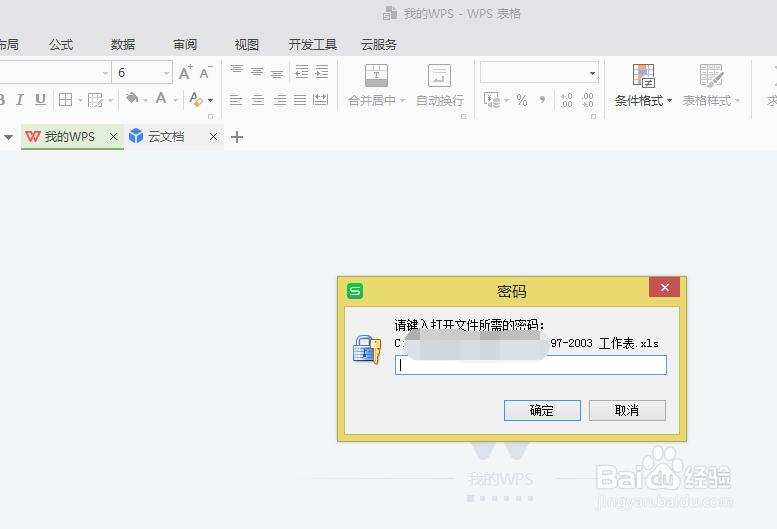Viewport: 777px width, 529px height.
Task: Click the clear formatting eraser icon
Action: pyautogui.click(x=196, y=100)
